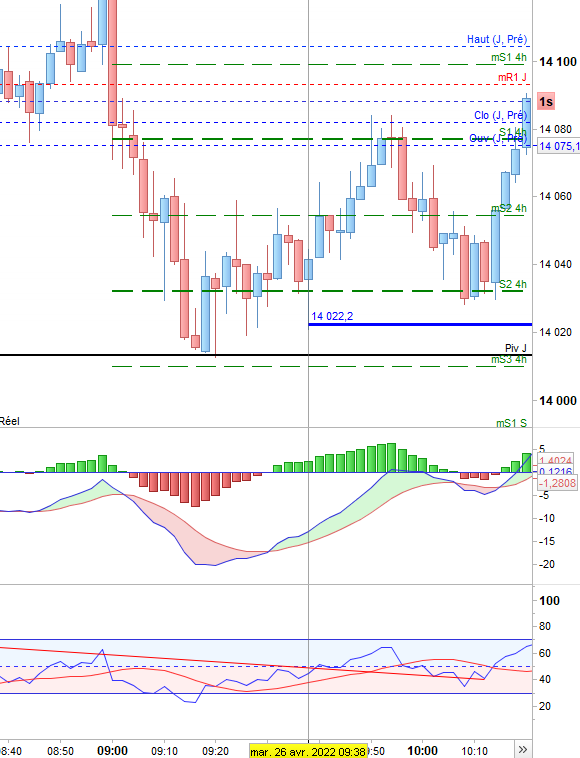Viewport: 580px width, 758px height.
Task: Click the MACD -10 axis label
Action: (x=547, y=519)
